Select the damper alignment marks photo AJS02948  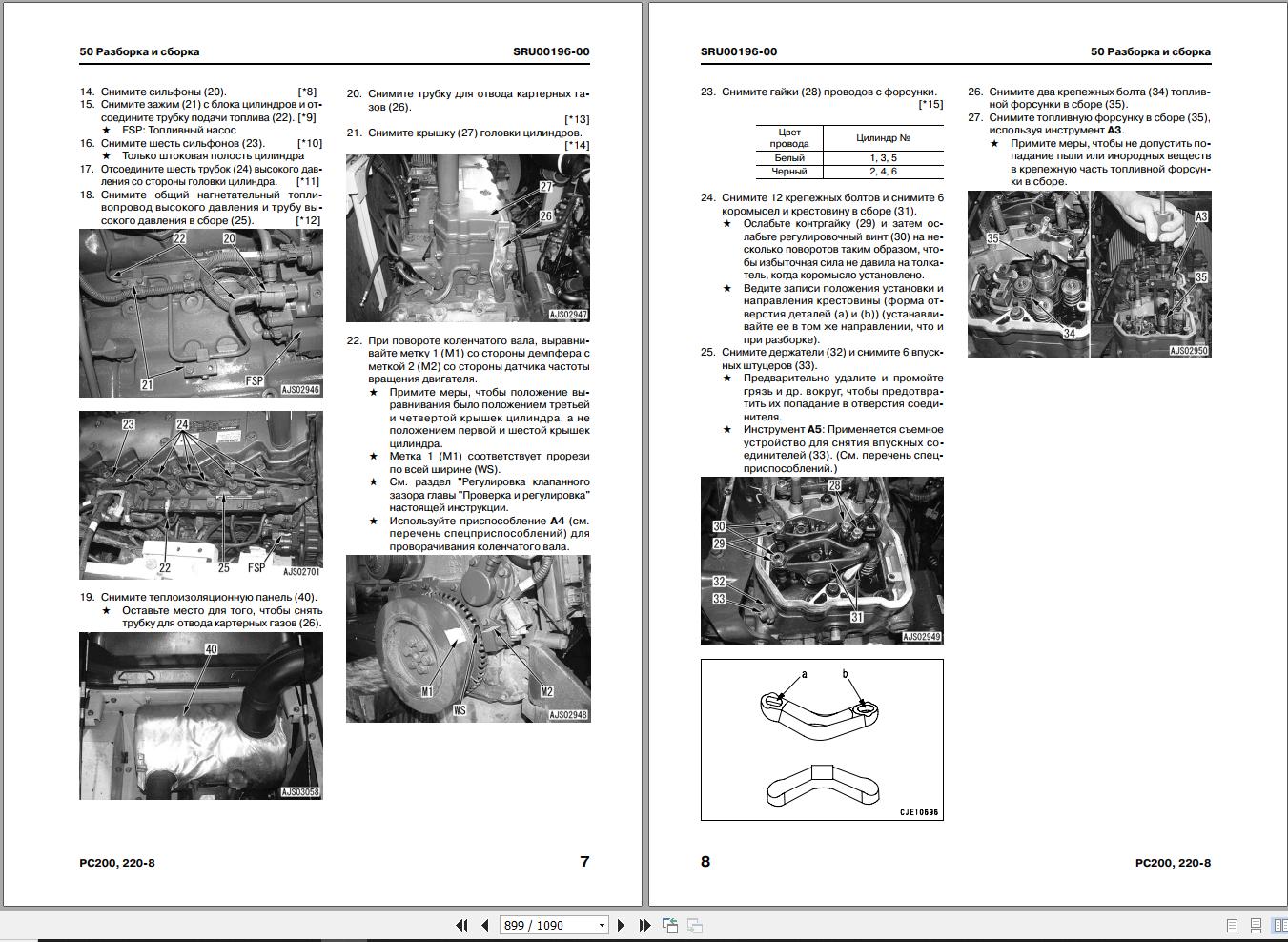coord(467,638)
